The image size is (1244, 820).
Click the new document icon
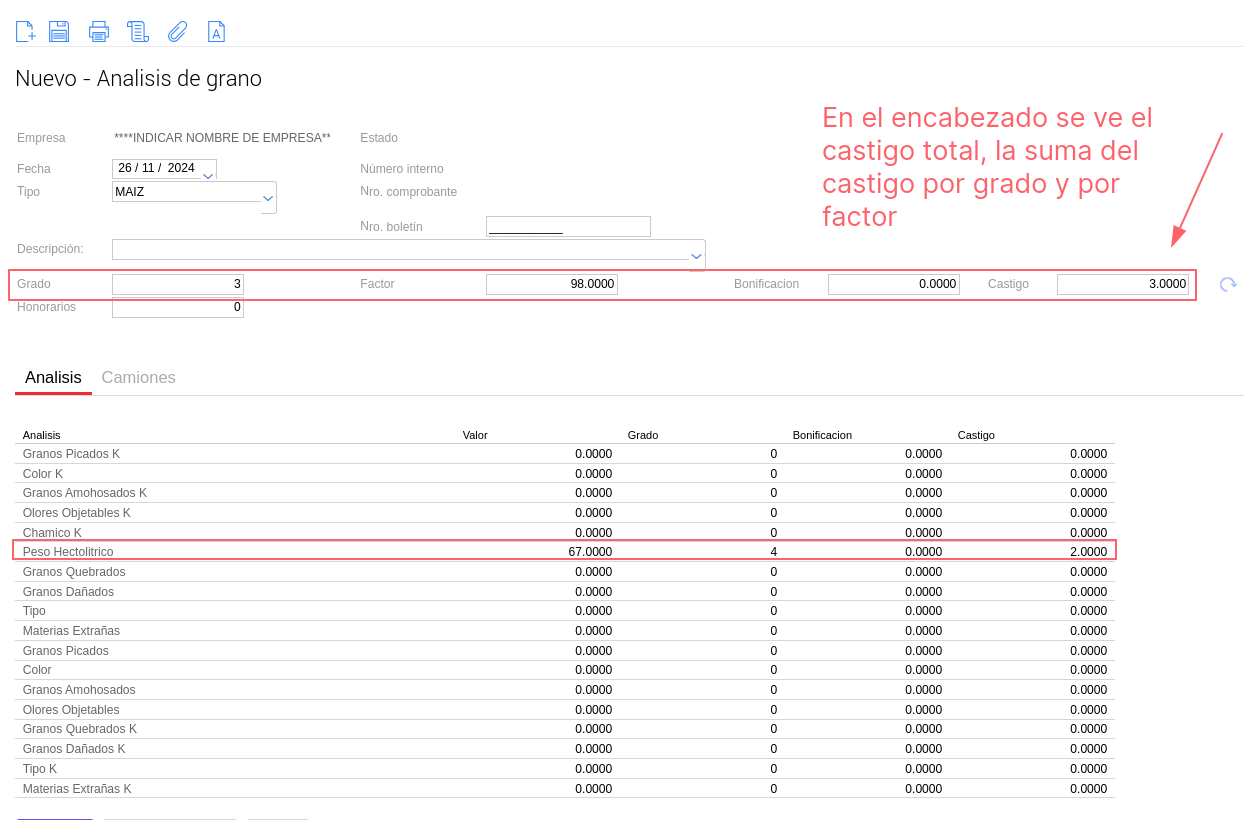pyautogui.click(x=25, y=32)
